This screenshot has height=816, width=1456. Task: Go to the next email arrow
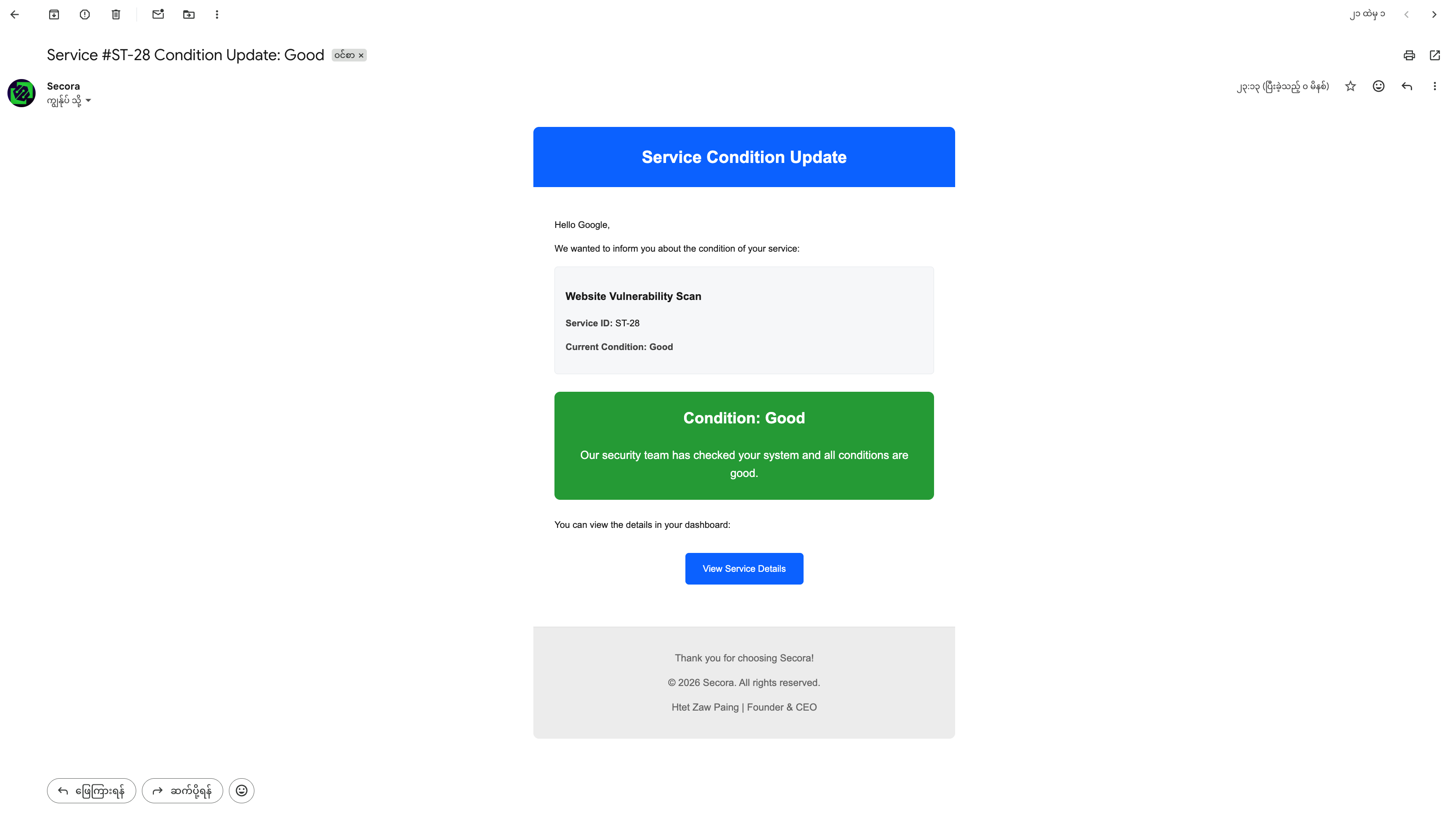(1434, 14)
